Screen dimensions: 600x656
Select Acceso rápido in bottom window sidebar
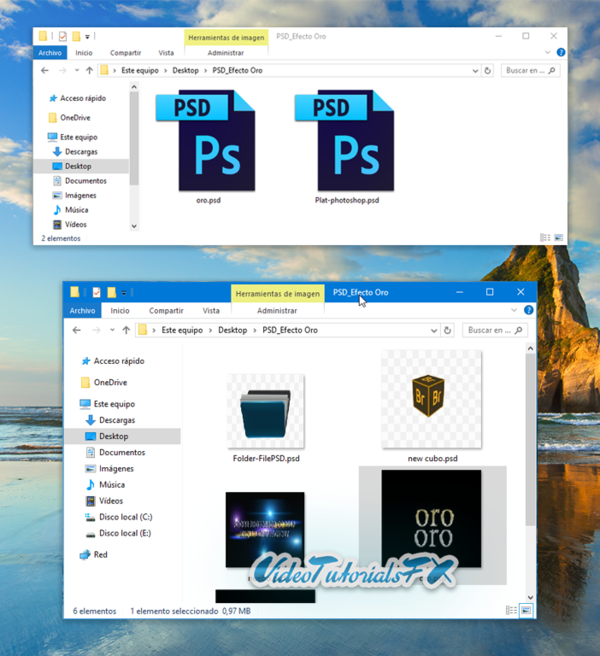(113, 361)
